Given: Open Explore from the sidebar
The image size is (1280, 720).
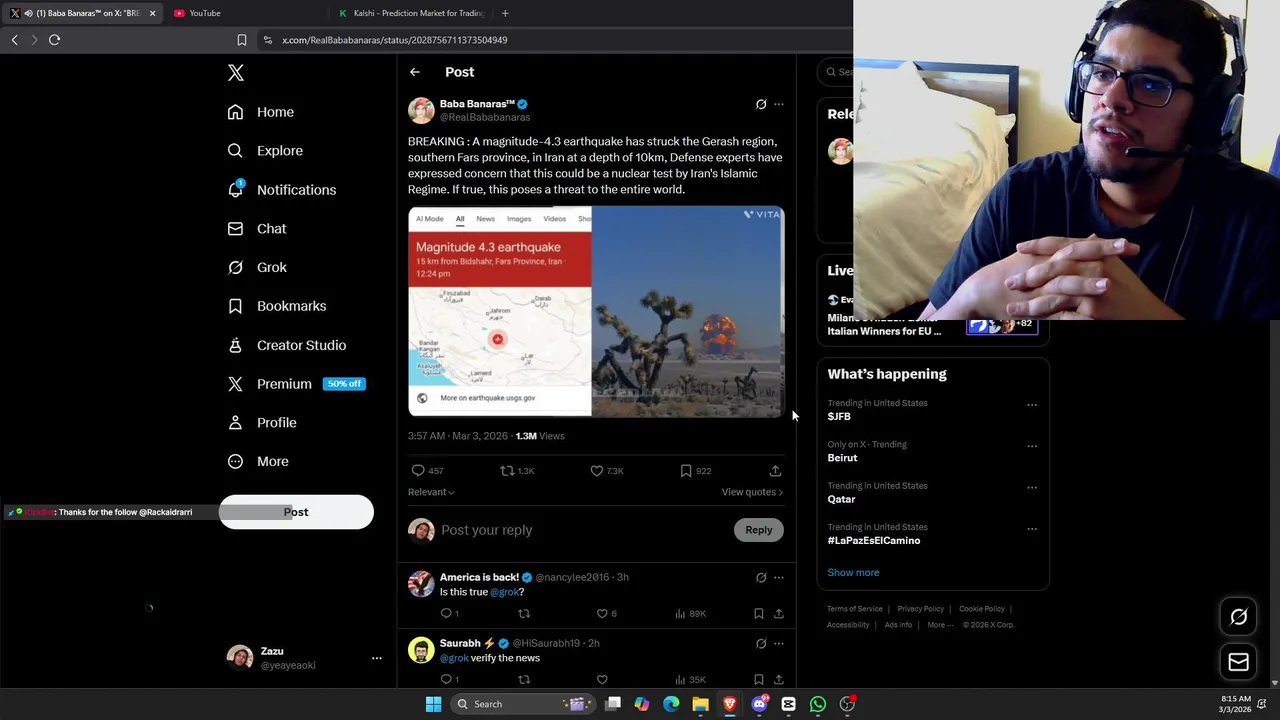Looking at the screenshot, I should click(x=265, y=151).
